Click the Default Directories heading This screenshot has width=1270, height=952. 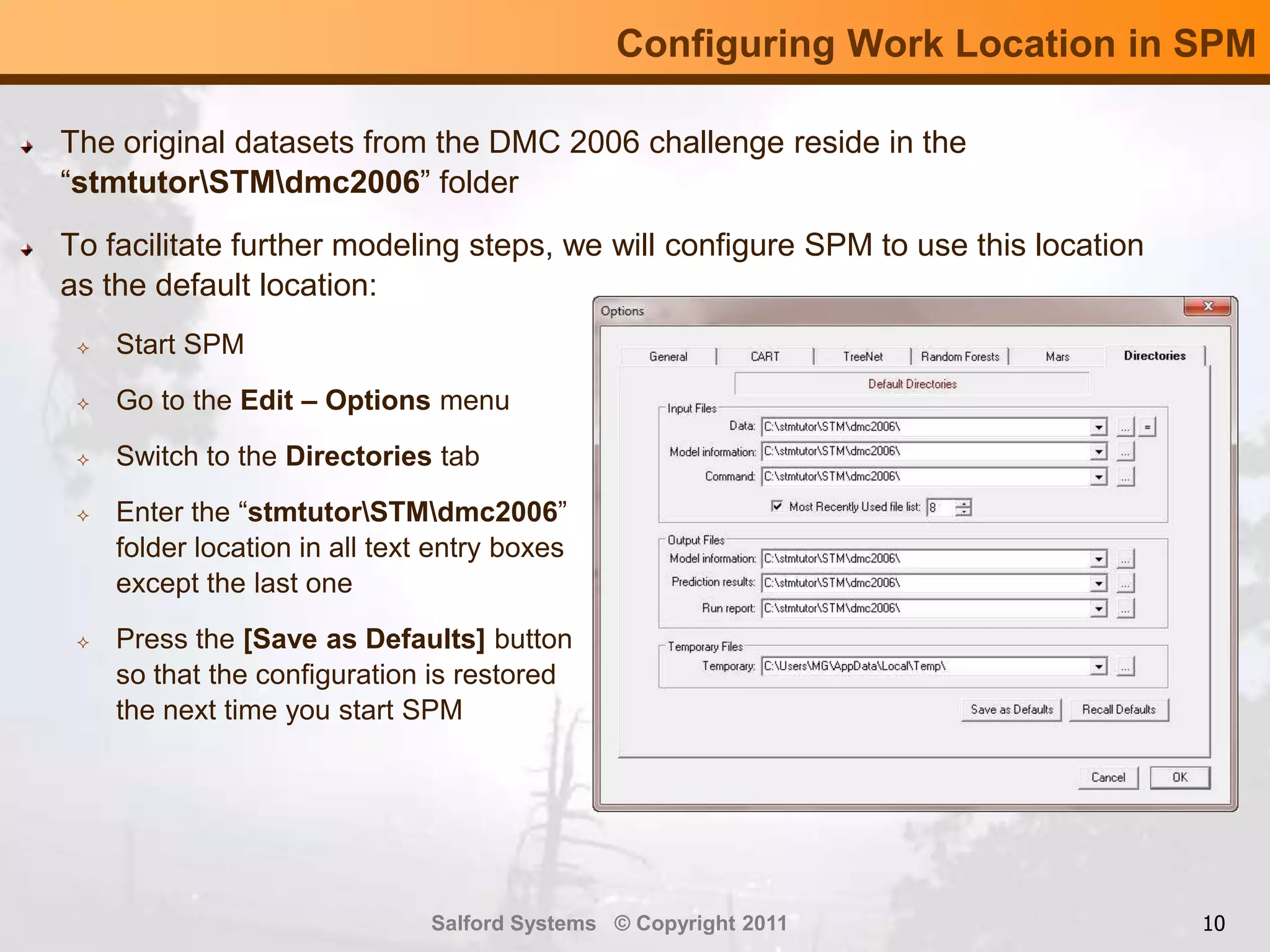click(x=912, y=384)
